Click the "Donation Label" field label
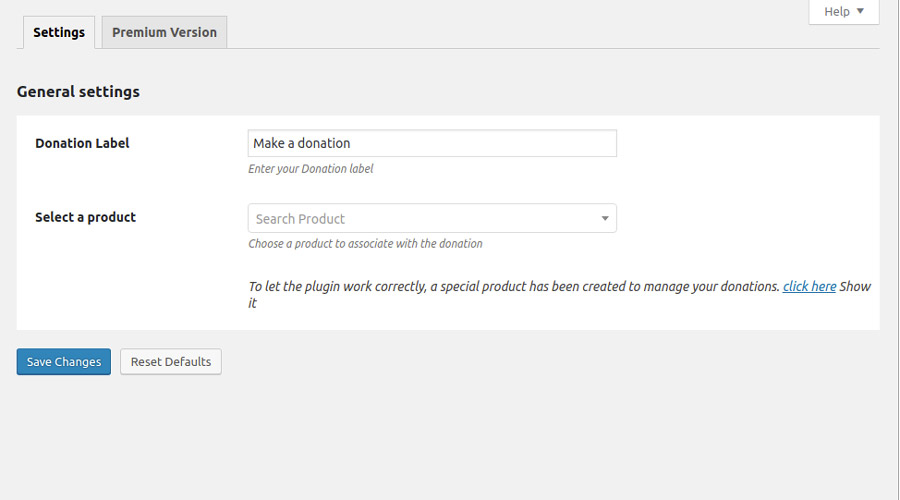 coord(82,143)
